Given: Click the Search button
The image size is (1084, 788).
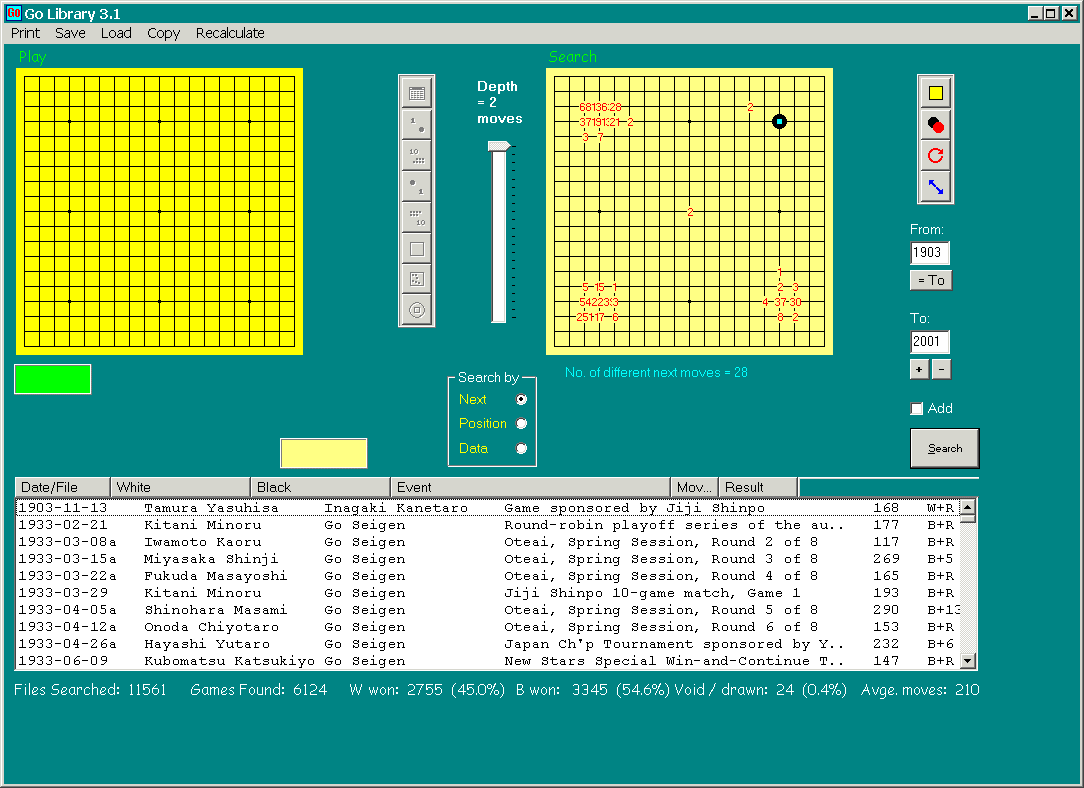Looking at the screenshot, I should pos(944,449).
